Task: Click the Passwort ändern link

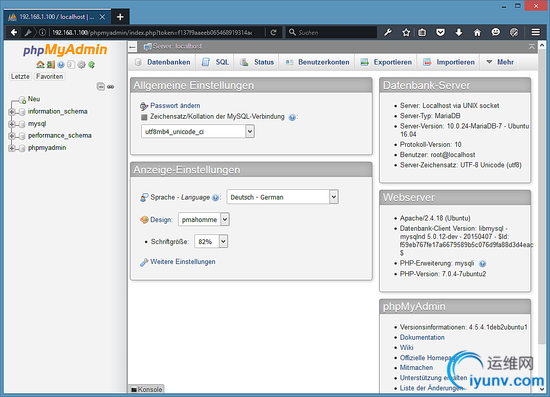Action: pyautogui.click(x=175, y=106)
